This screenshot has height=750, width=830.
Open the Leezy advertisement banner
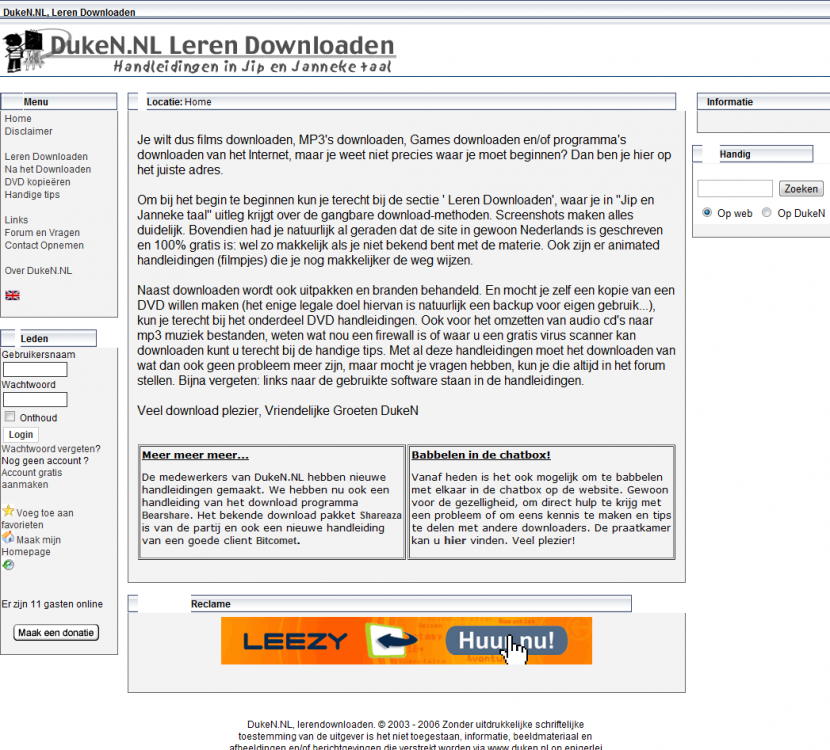coord(406,641)
